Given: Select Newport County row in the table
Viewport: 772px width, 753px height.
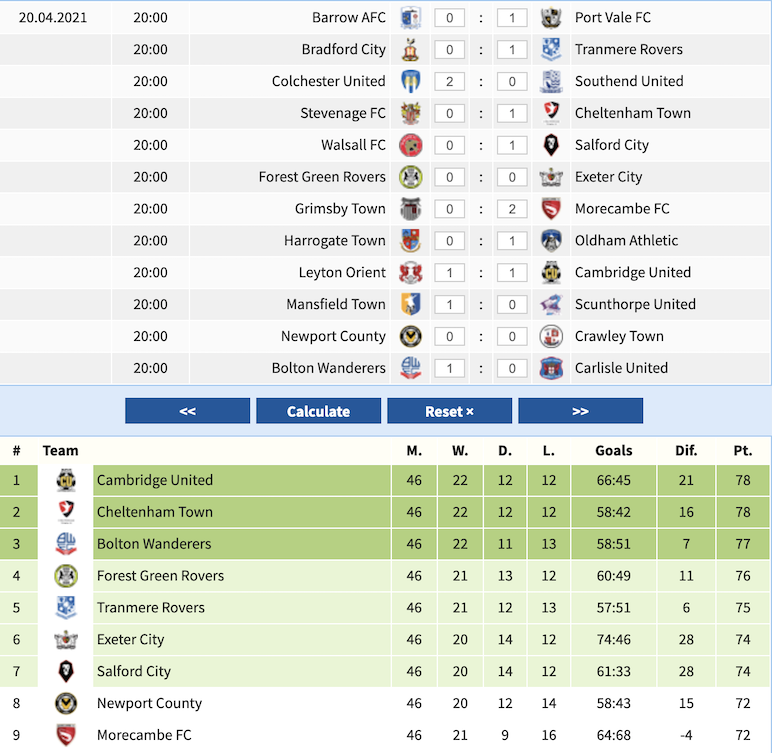Looking at the screenshot, I should pos(386,703).
